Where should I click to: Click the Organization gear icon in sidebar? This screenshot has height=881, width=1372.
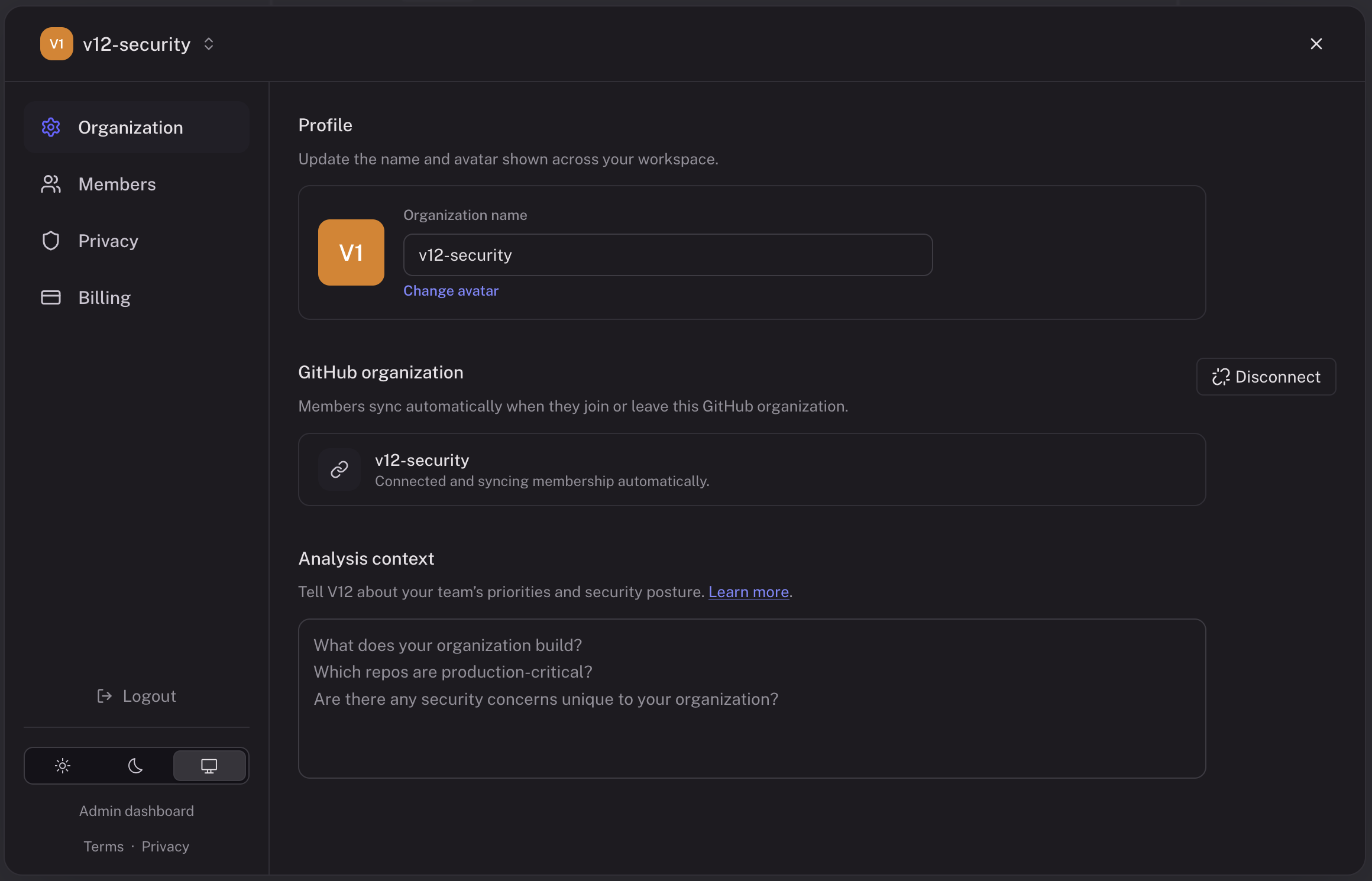[51, 127]
